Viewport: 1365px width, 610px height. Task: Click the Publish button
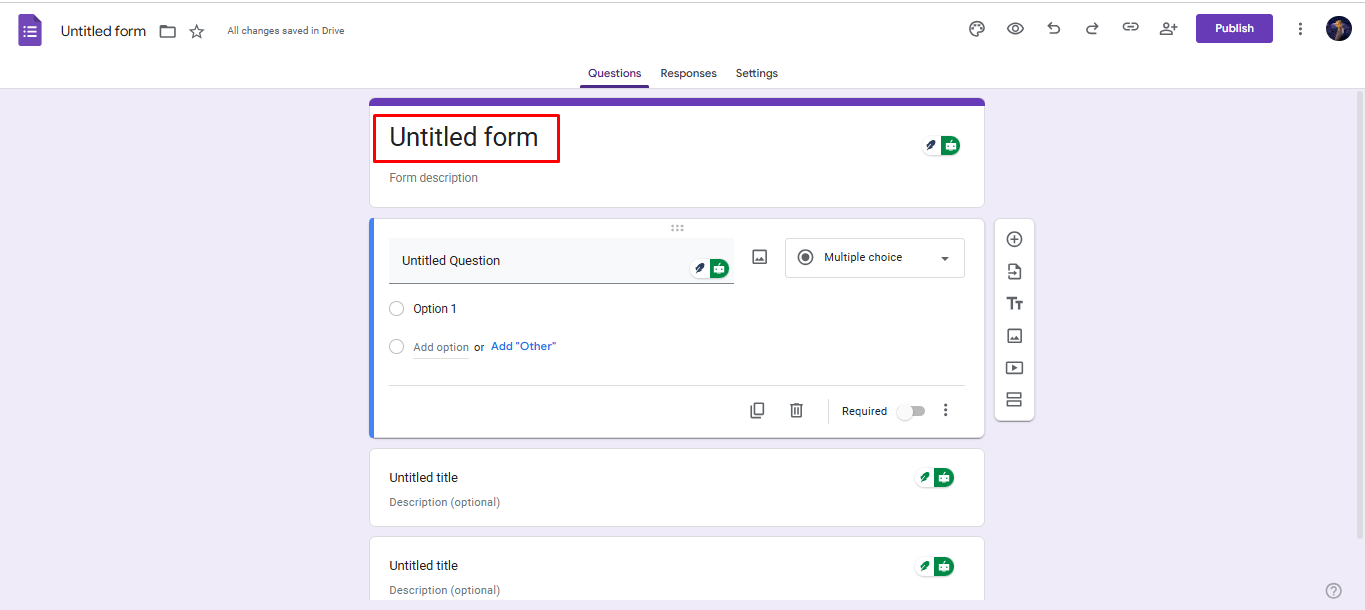click(1234, 28)
